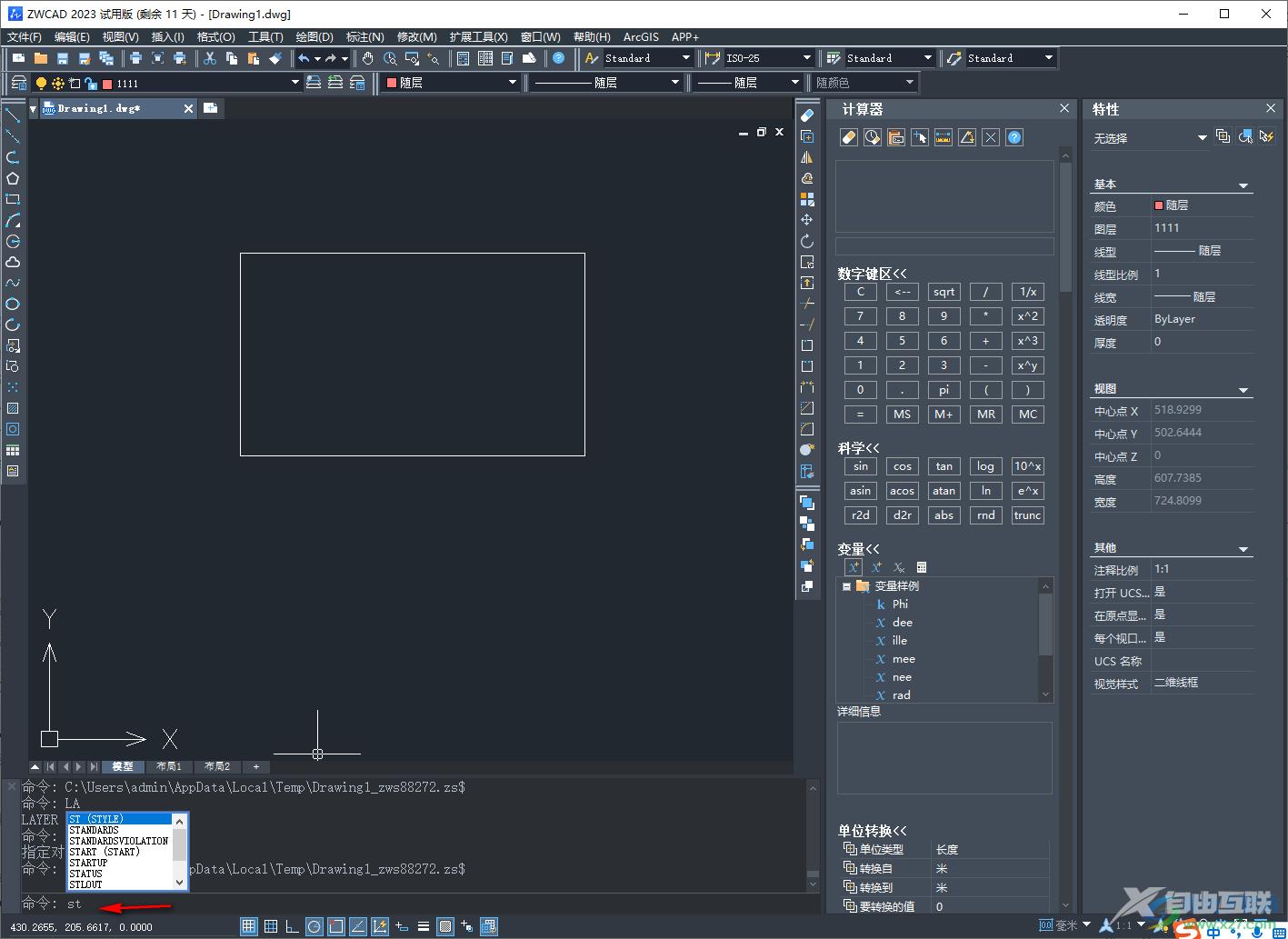Screen dimensions: 1288x939
Task: Activate the Pan hand tool
Action: click(368, 58)
